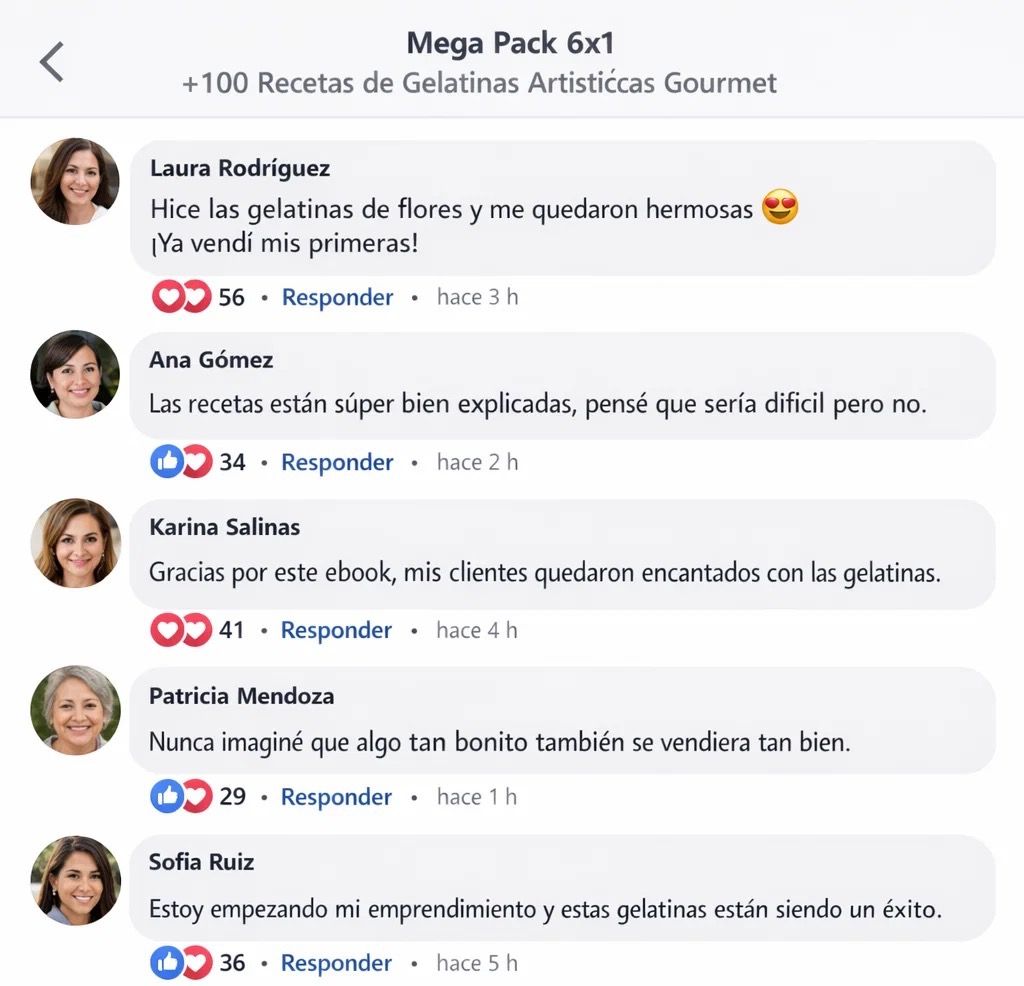Click the name Karina Salinas
The height and width of the screenshot is (986, 1024).
point(225,527)
